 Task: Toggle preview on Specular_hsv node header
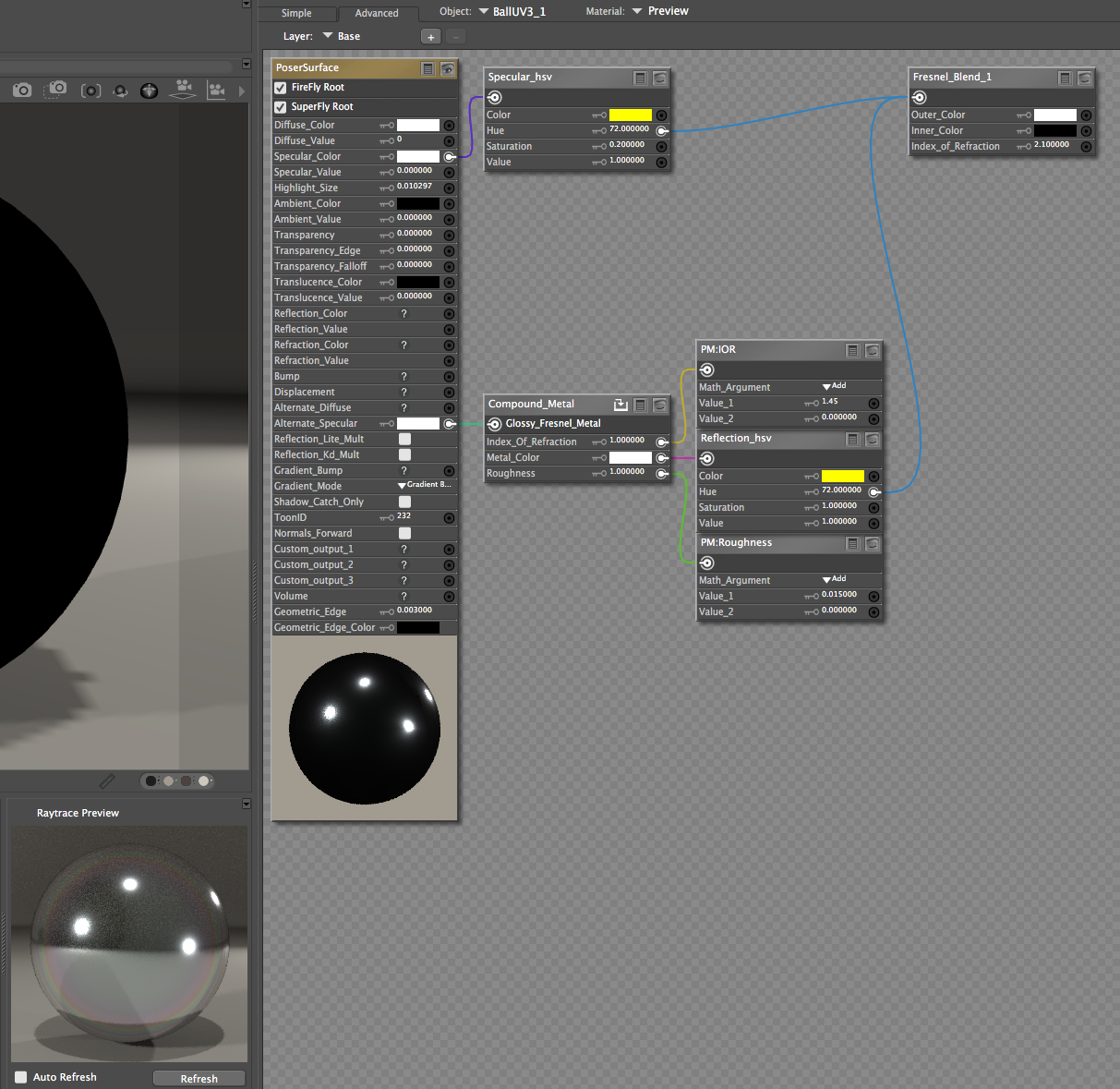pos(659,78)
